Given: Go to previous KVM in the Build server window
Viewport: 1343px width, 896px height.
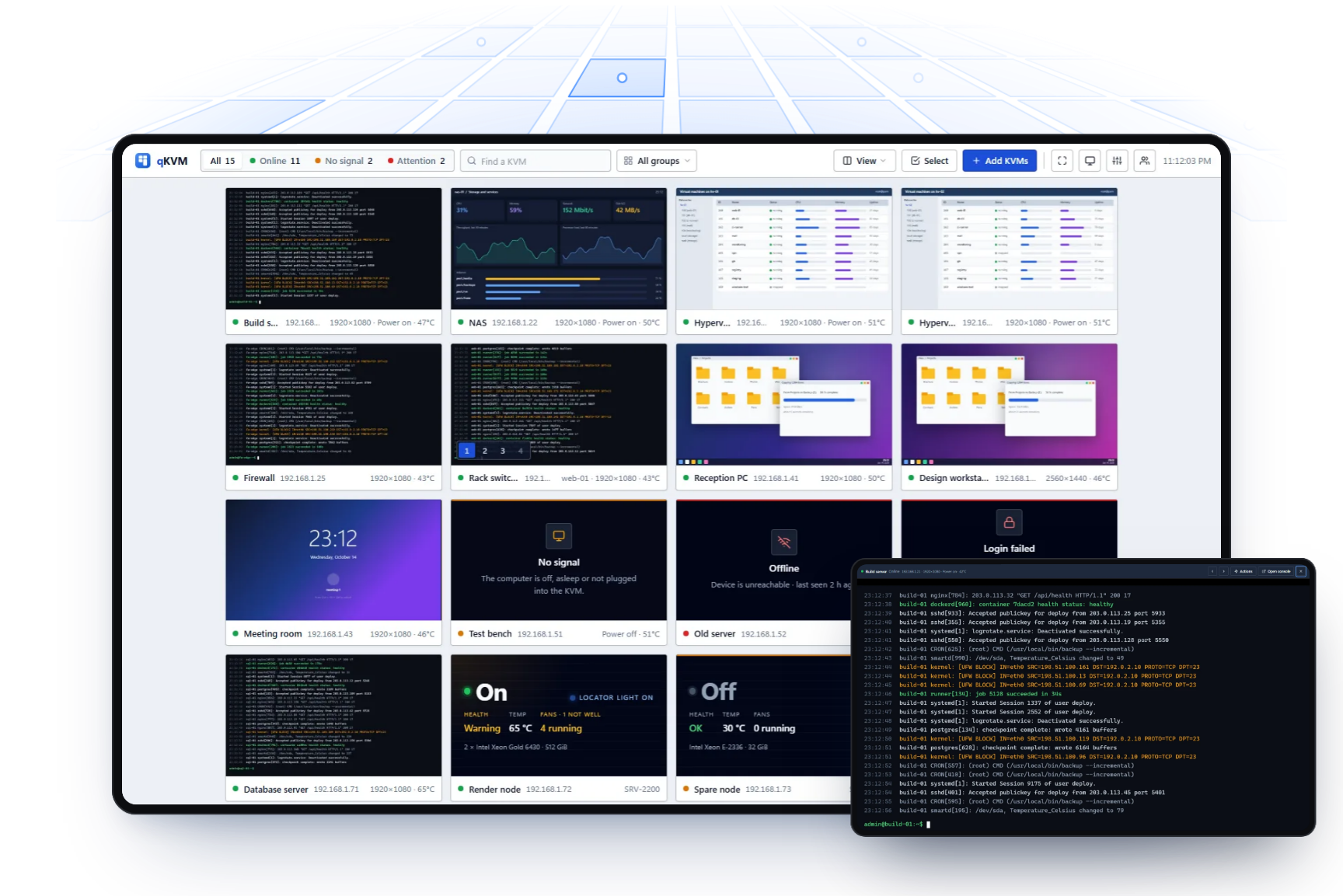Looking at the screenshot, I should [1212, 571].
